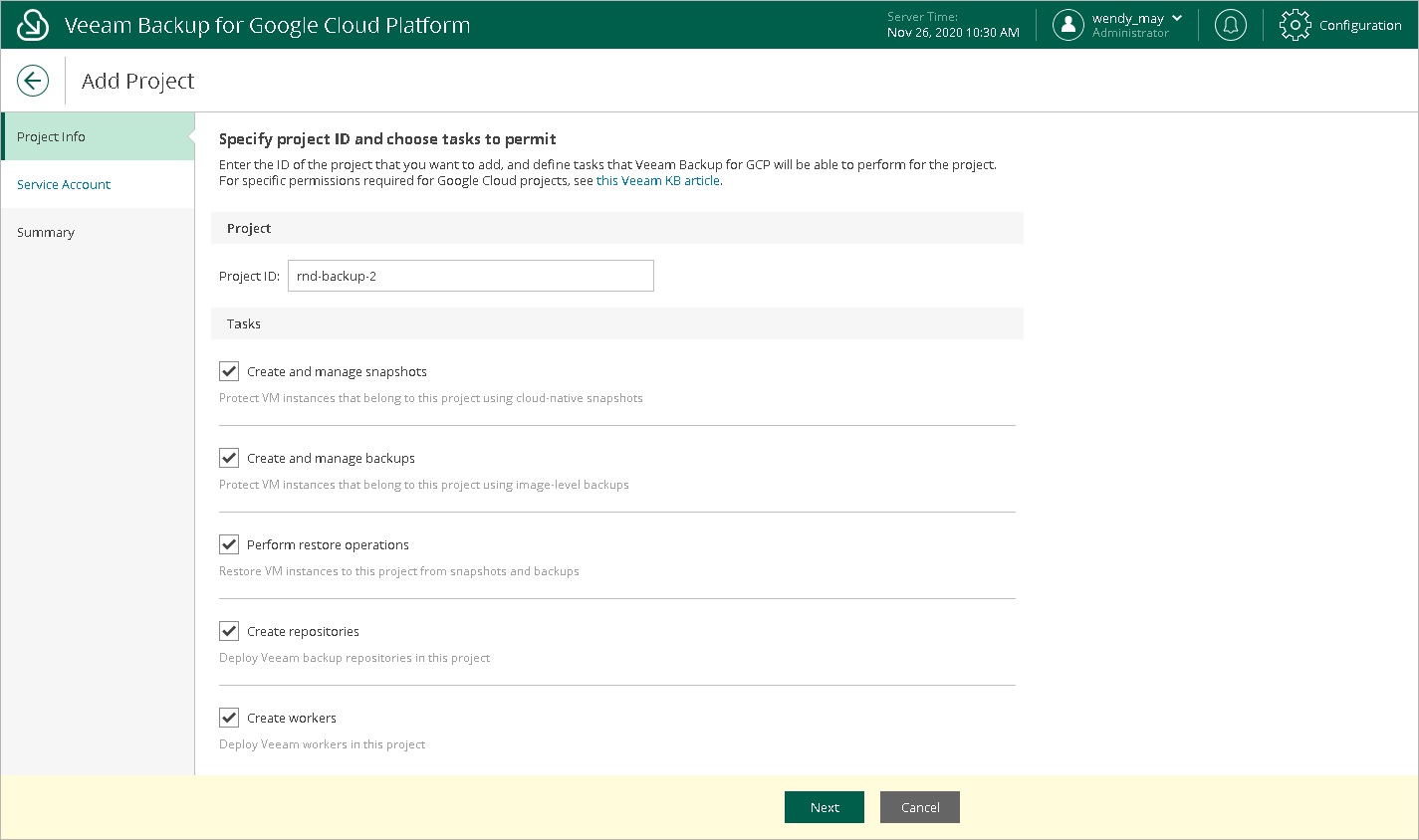Click the user avatar icon
The image size is (1419, 840).
click(1067, 25)
